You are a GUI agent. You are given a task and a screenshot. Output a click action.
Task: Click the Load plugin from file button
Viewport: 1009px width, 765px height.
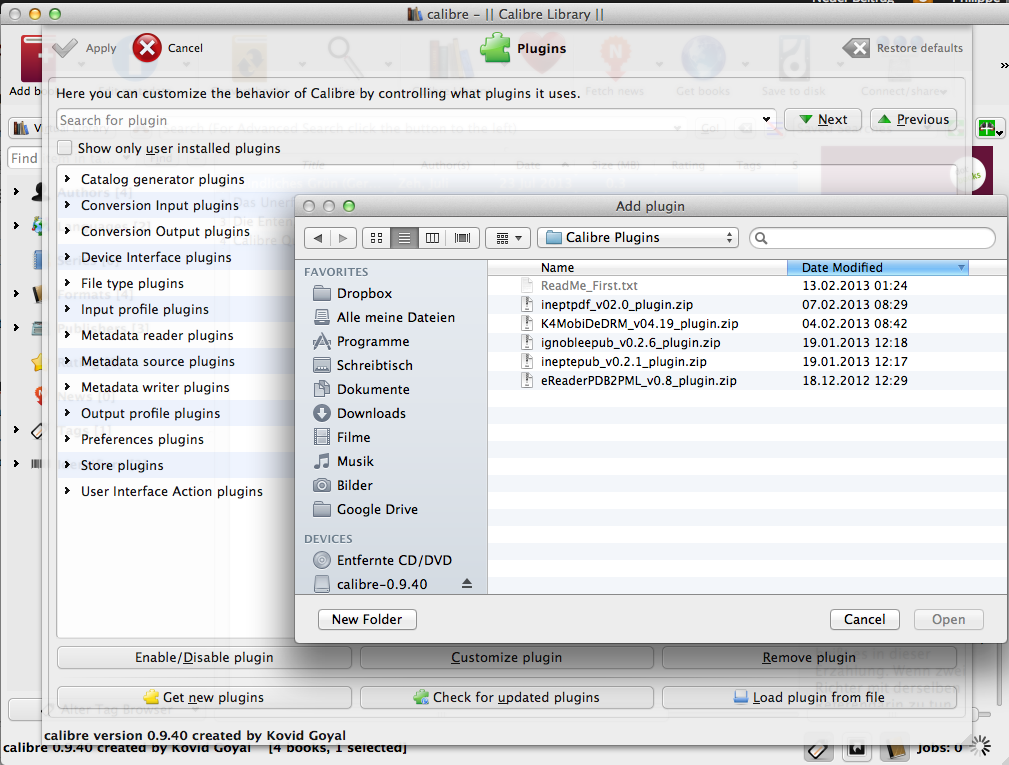[809, 697]
